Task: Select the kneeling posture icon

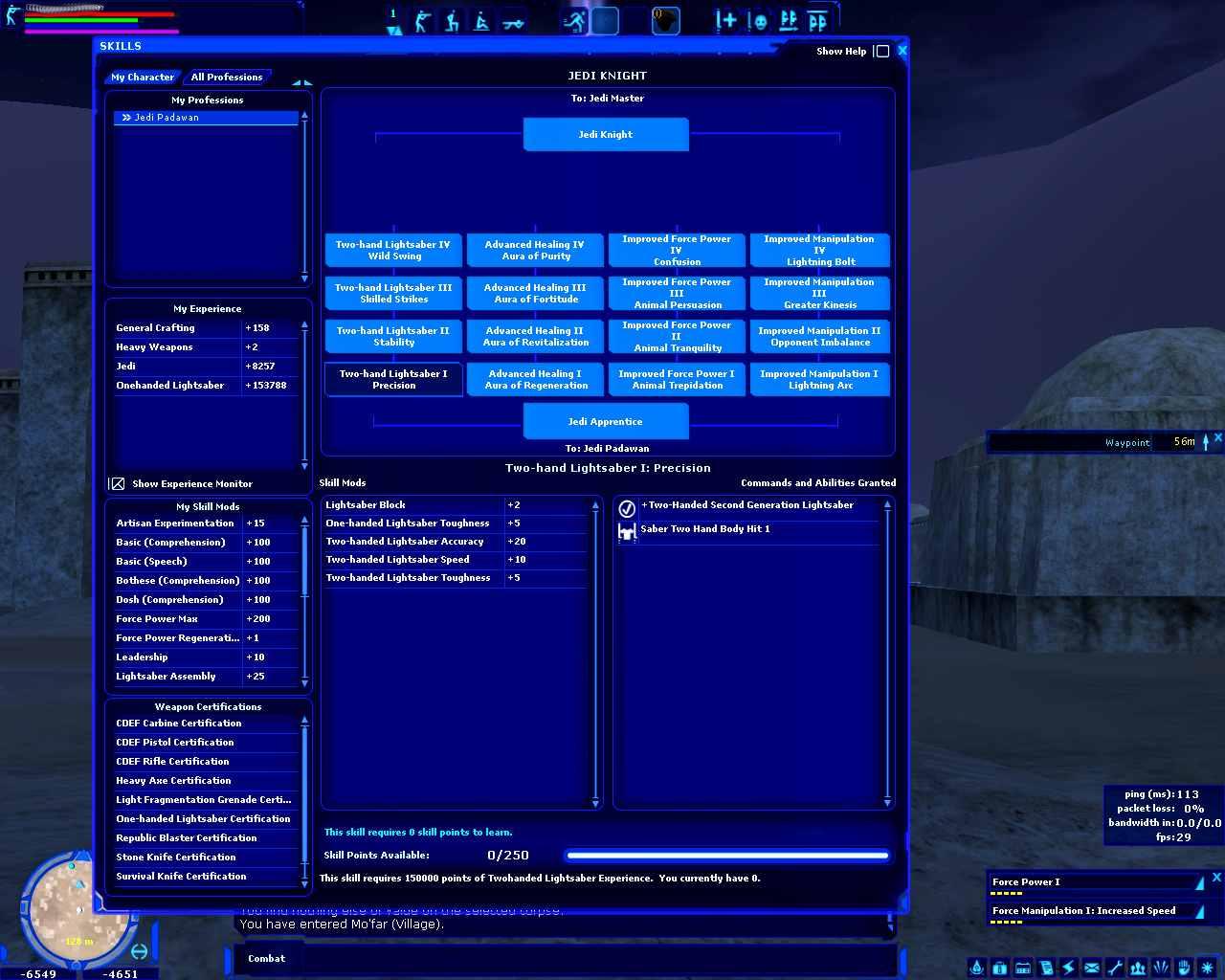Action: click(452, 21)
